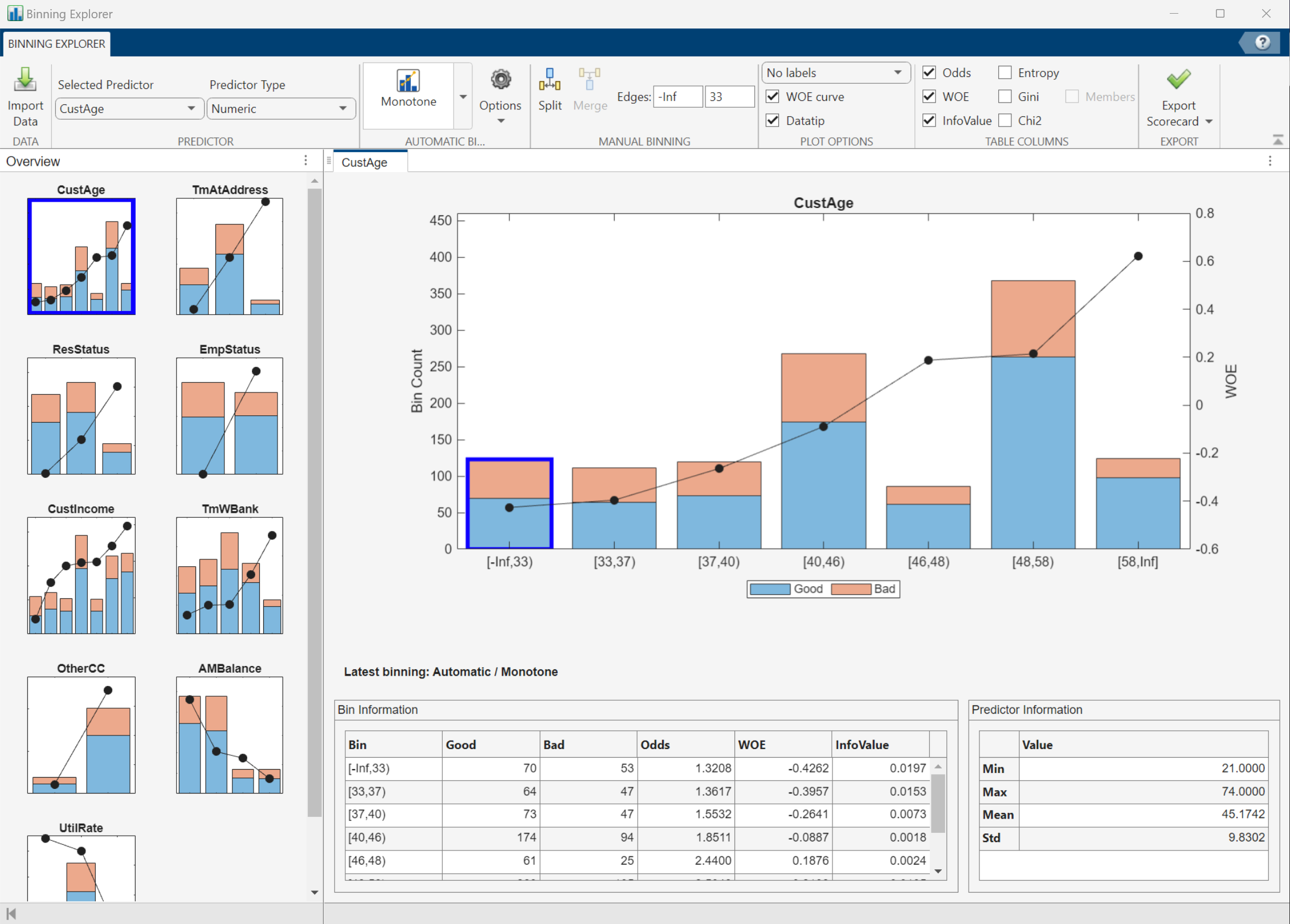
Task: Click the Overview panel scrollbar down arrow
Action: coord(315,893)
